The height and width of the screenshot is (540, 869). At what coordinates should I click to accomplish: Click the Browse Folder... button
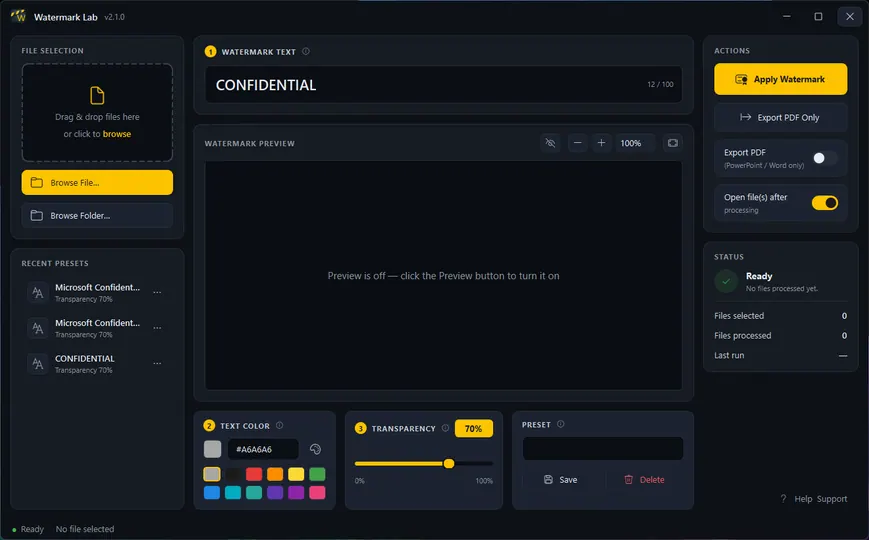coord(97,216)
